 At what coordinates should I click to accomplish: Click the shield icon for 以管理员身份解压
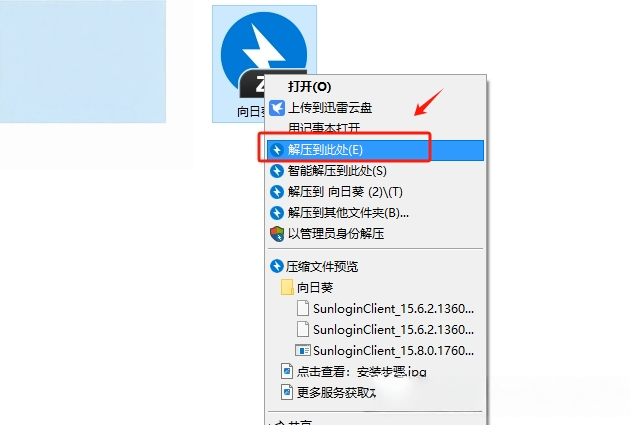pos(277,234)
